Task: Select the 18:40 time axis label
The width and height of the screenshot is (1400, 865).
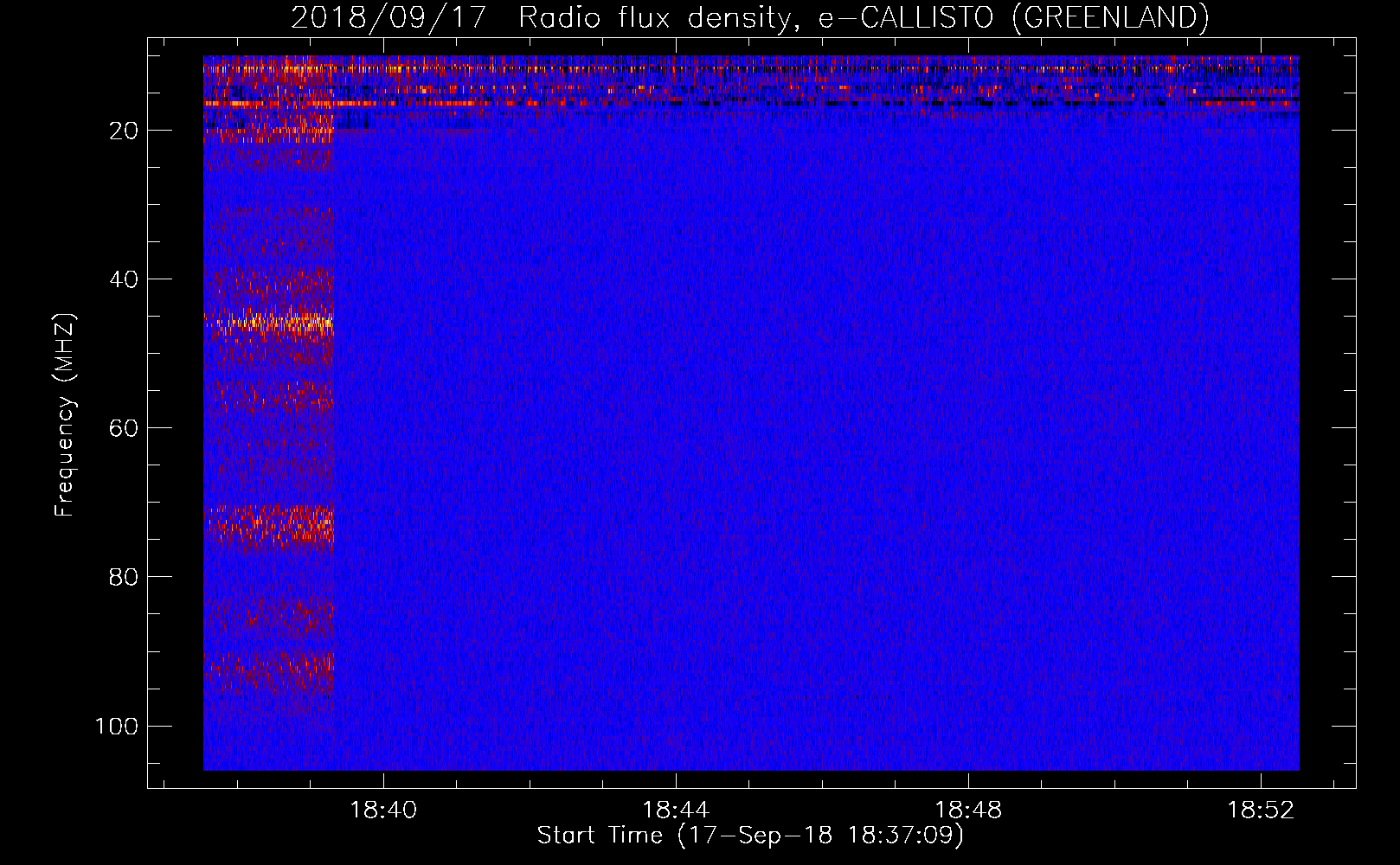Action: 382,810
